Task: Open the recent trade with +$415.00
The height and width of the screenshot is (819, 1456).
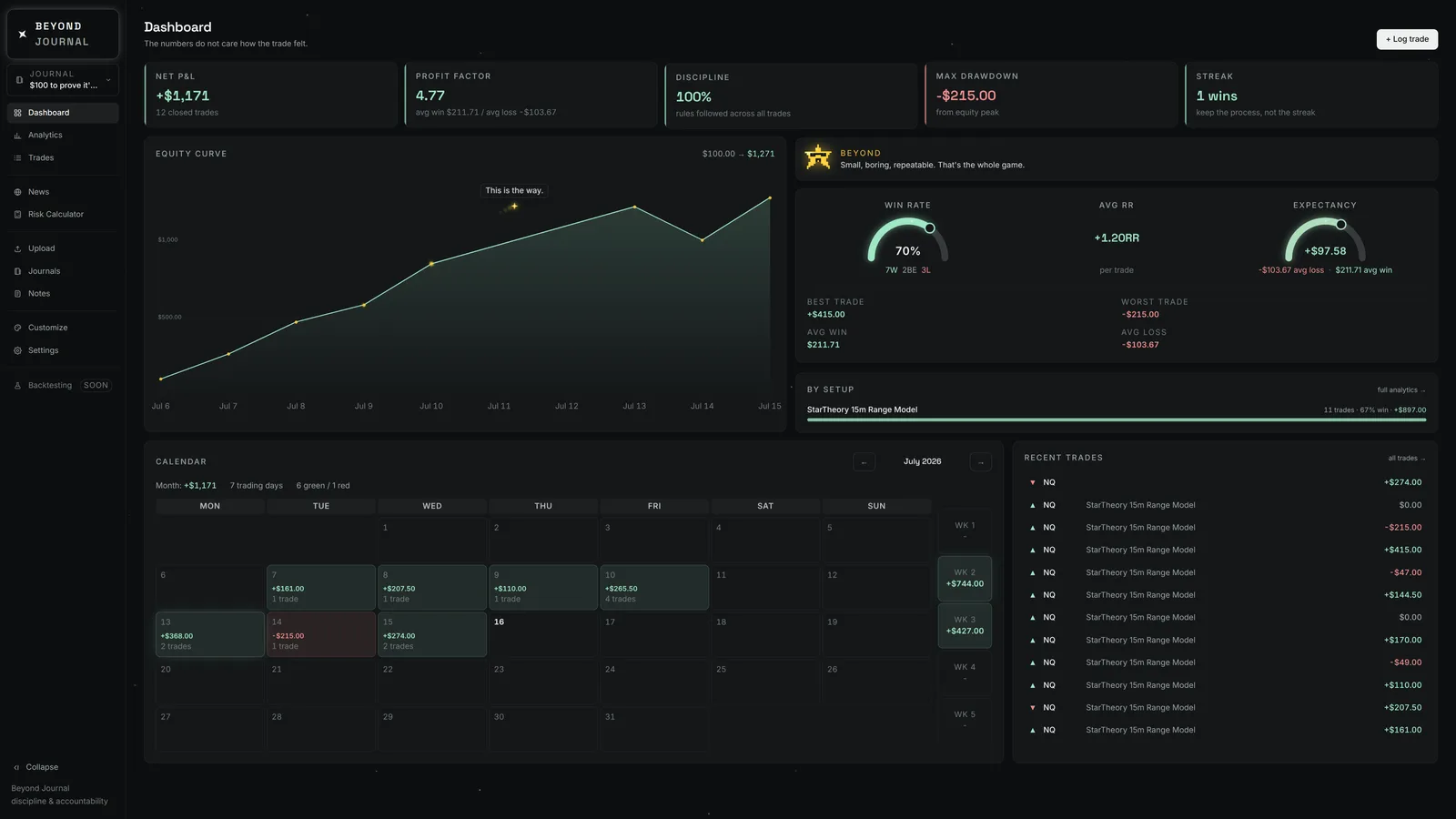Action: [1225, 551]
